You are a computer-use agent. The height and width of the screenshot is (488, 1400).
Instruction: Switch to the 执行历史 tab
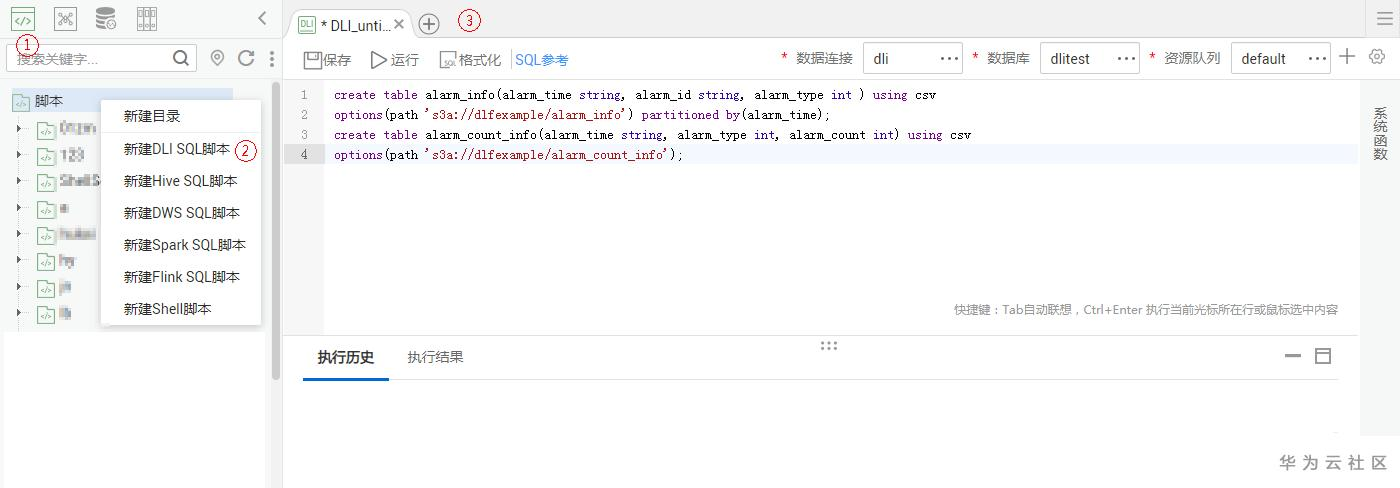(346, 357)
